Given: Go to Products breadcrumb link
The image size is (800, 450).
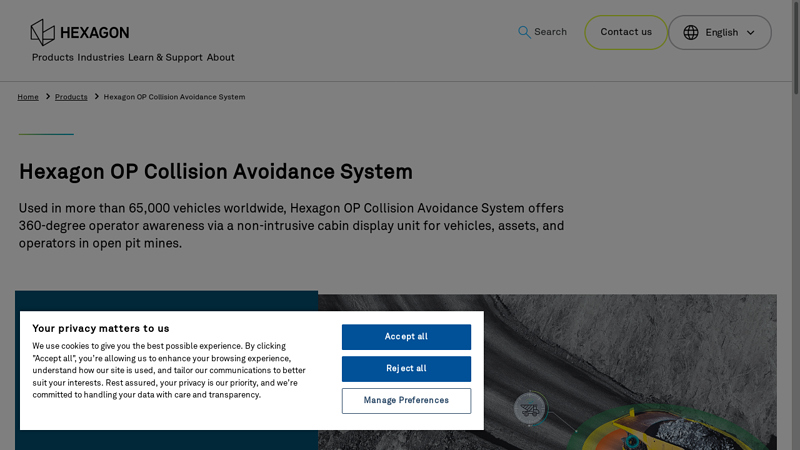Looking at the screenshot, I should click(71, 97).
